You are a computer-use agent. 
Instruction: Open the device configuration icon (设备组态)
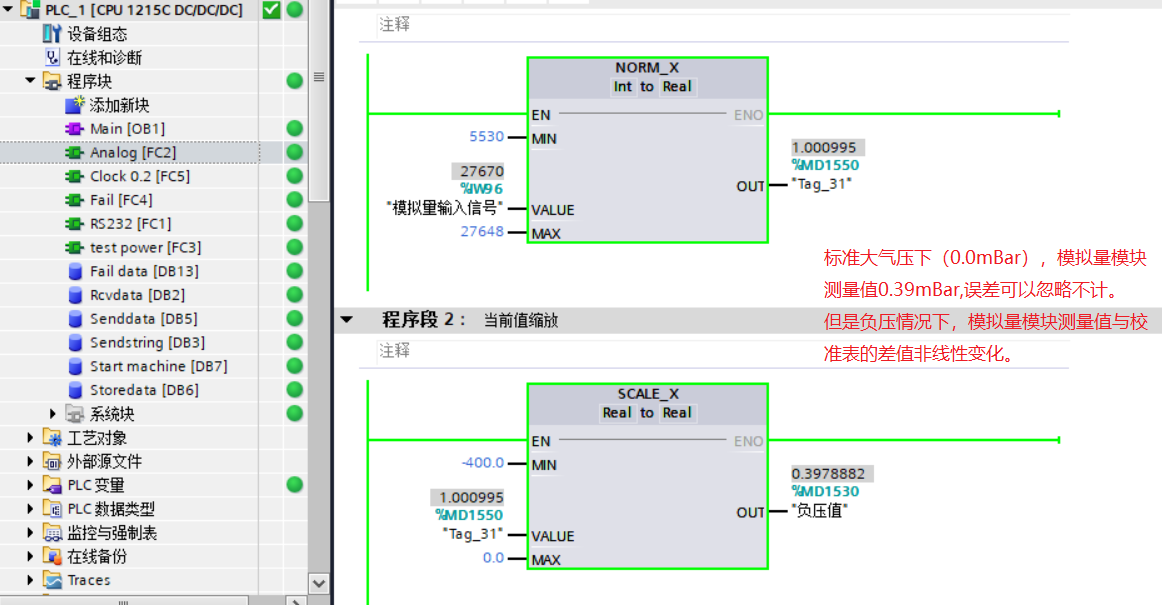[x=53, y=34]
